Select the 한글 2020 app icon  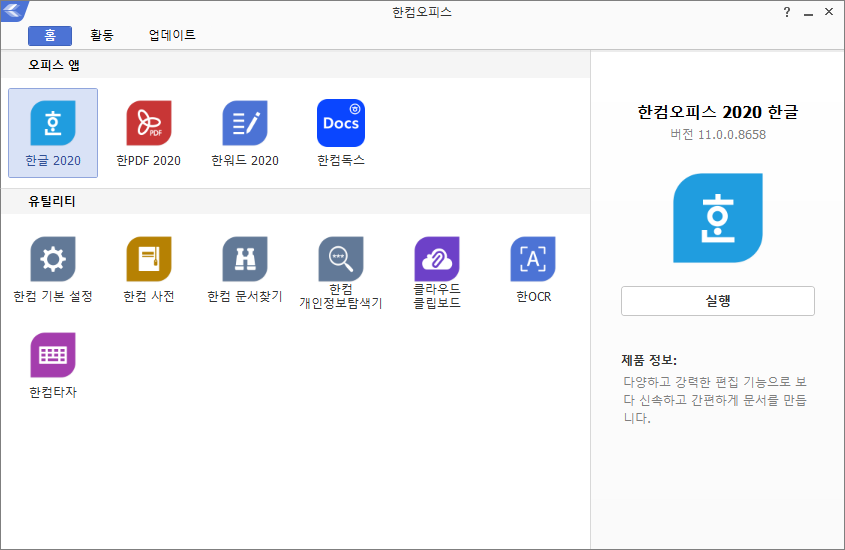(53, 123)
